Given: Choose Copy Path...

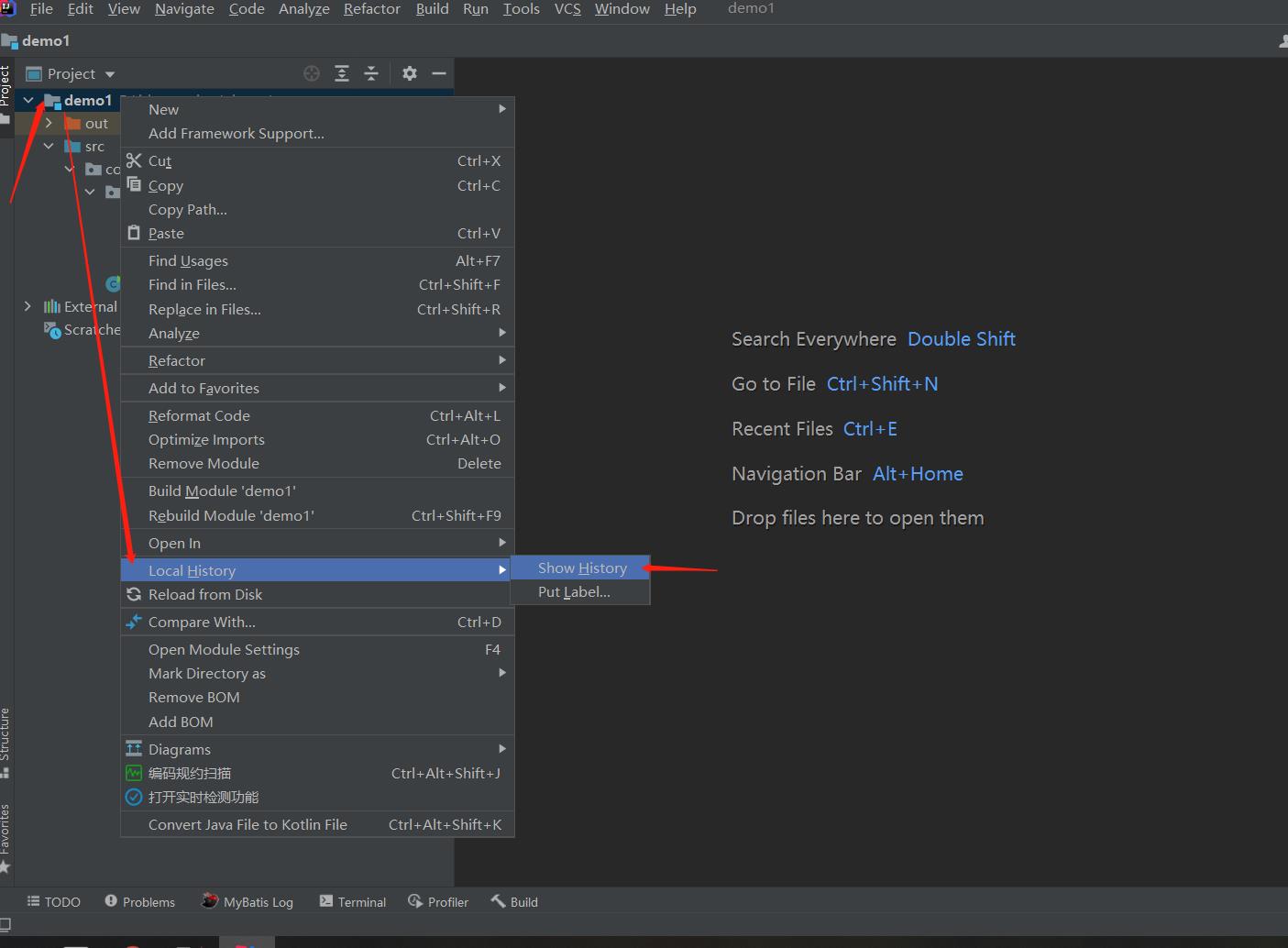Looking at the screenshot, I should 317,209.
